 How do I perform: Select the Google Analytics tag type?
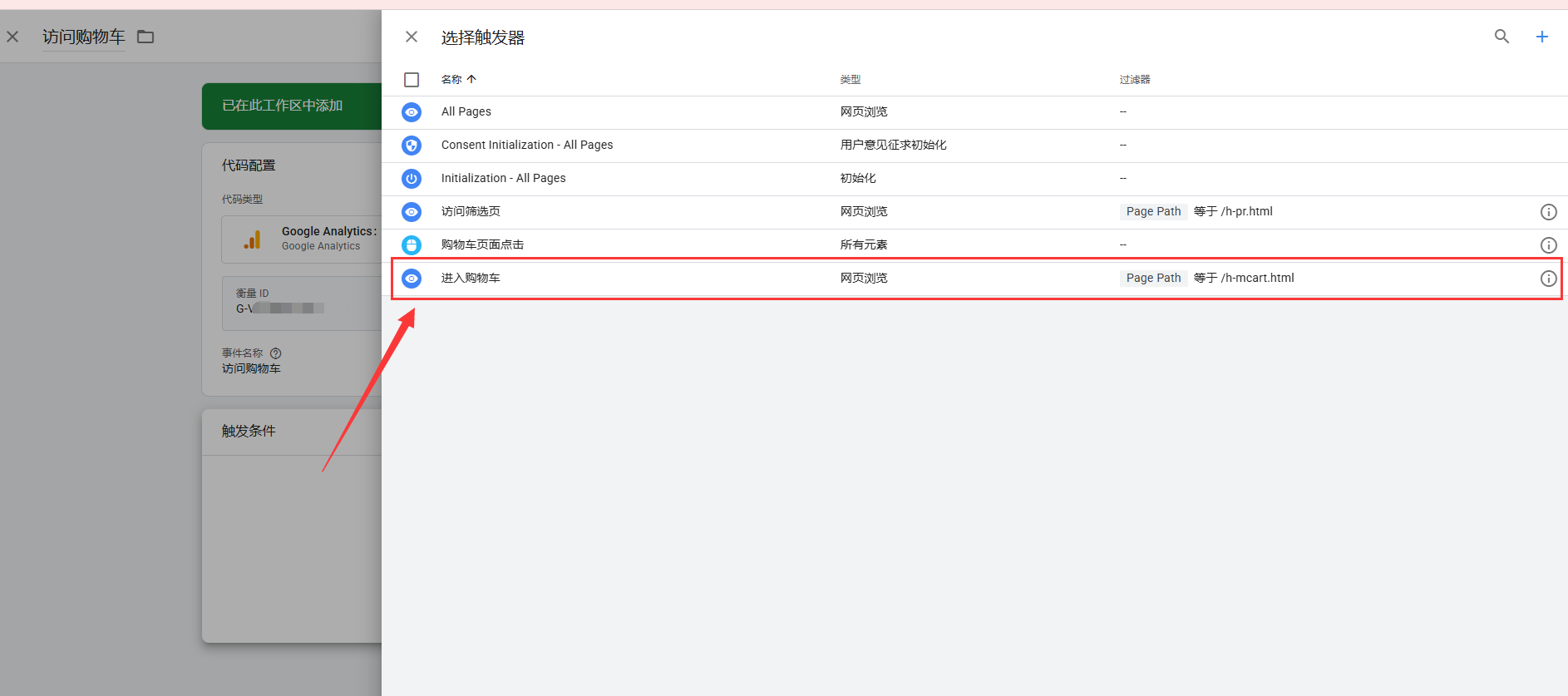point(302,239)
